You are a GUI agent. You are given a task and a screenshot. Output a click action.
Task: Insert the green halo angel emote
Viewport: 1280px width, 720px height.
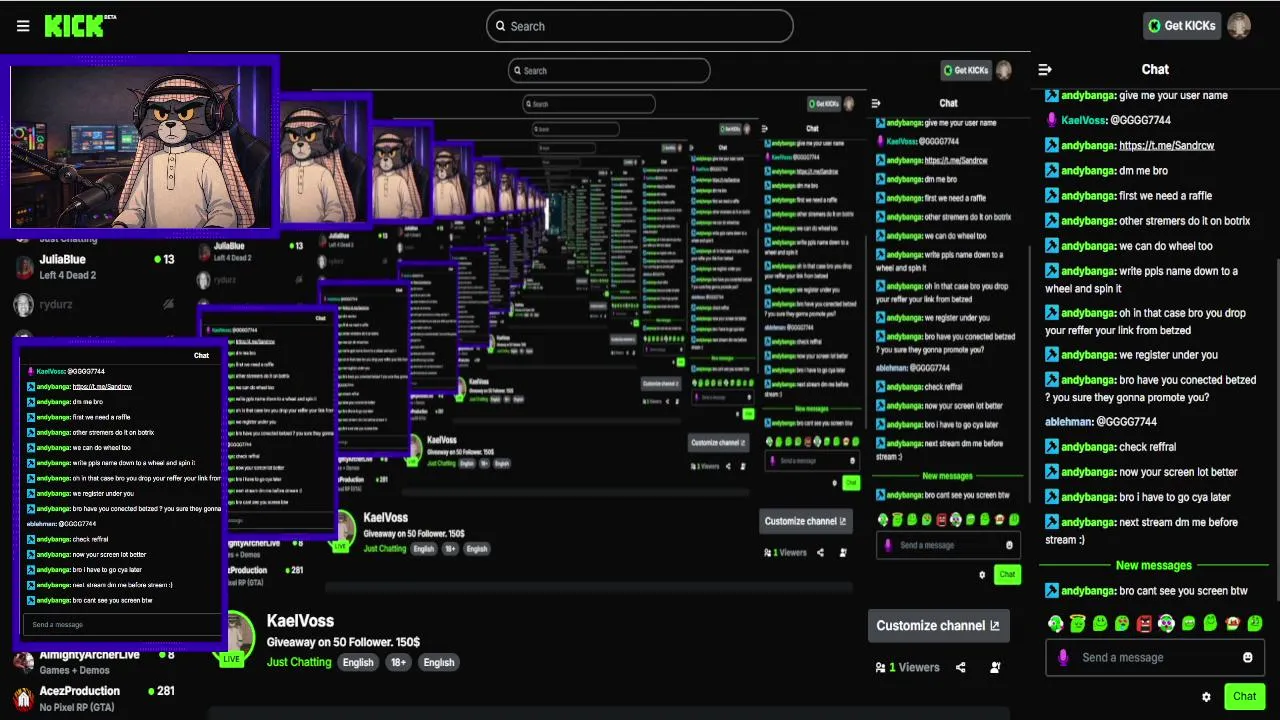point(1078,623)
